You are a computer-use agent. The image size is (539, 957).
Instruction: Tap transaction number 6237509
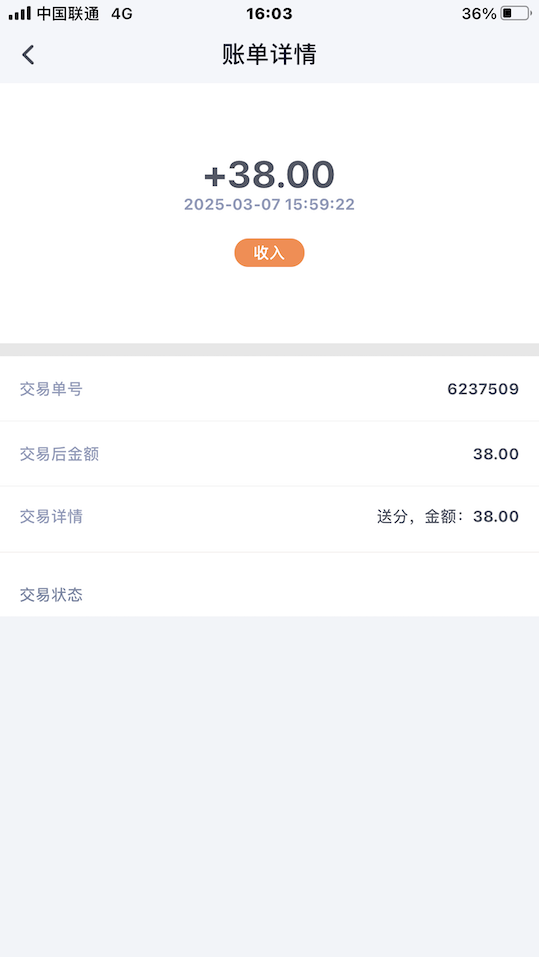tap(483, 389)
